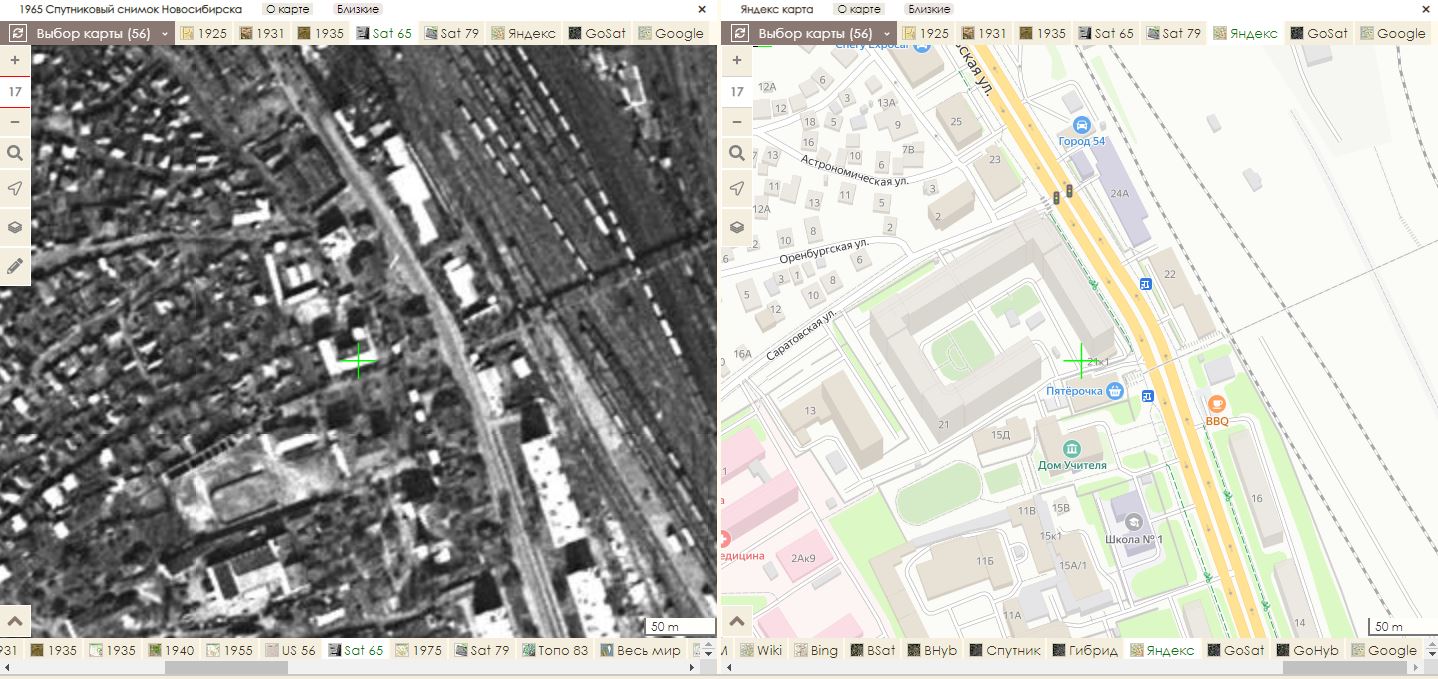This screenshot has height=679, width=1438.
Task: Open the layers tool on the left map
Action: tap(15, 227)
